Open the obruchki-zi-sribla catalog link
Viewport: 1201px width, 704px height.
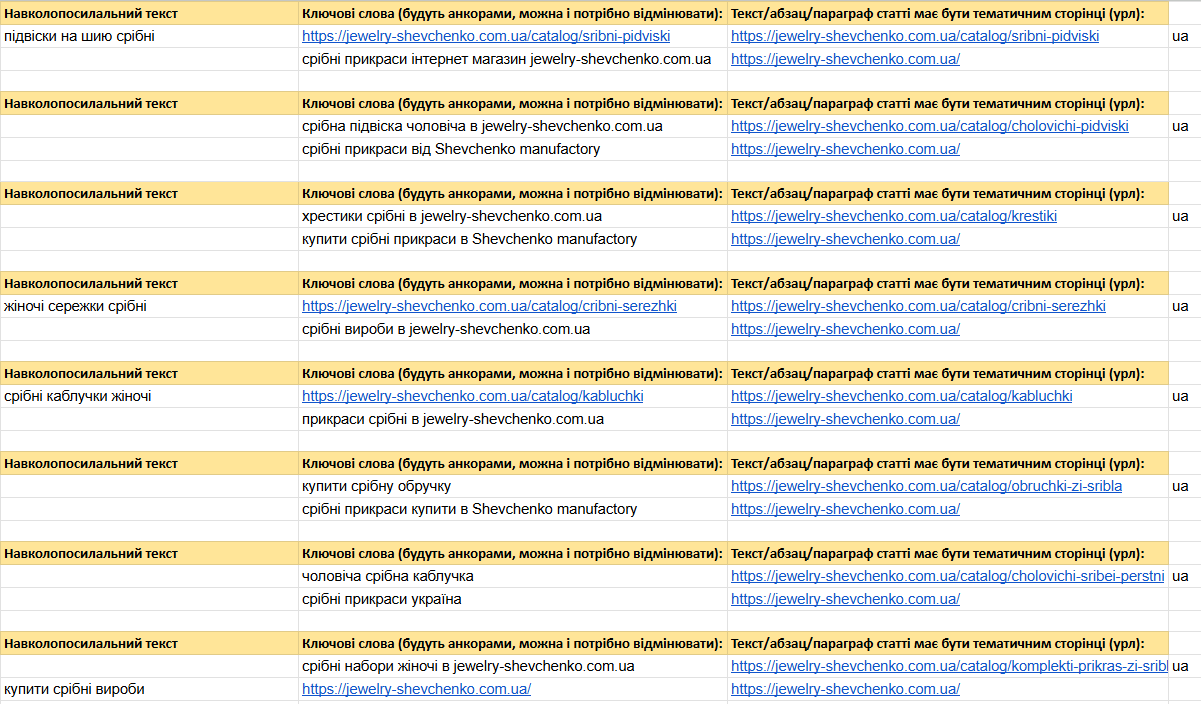pyautogui.click(x=926, y=486)
